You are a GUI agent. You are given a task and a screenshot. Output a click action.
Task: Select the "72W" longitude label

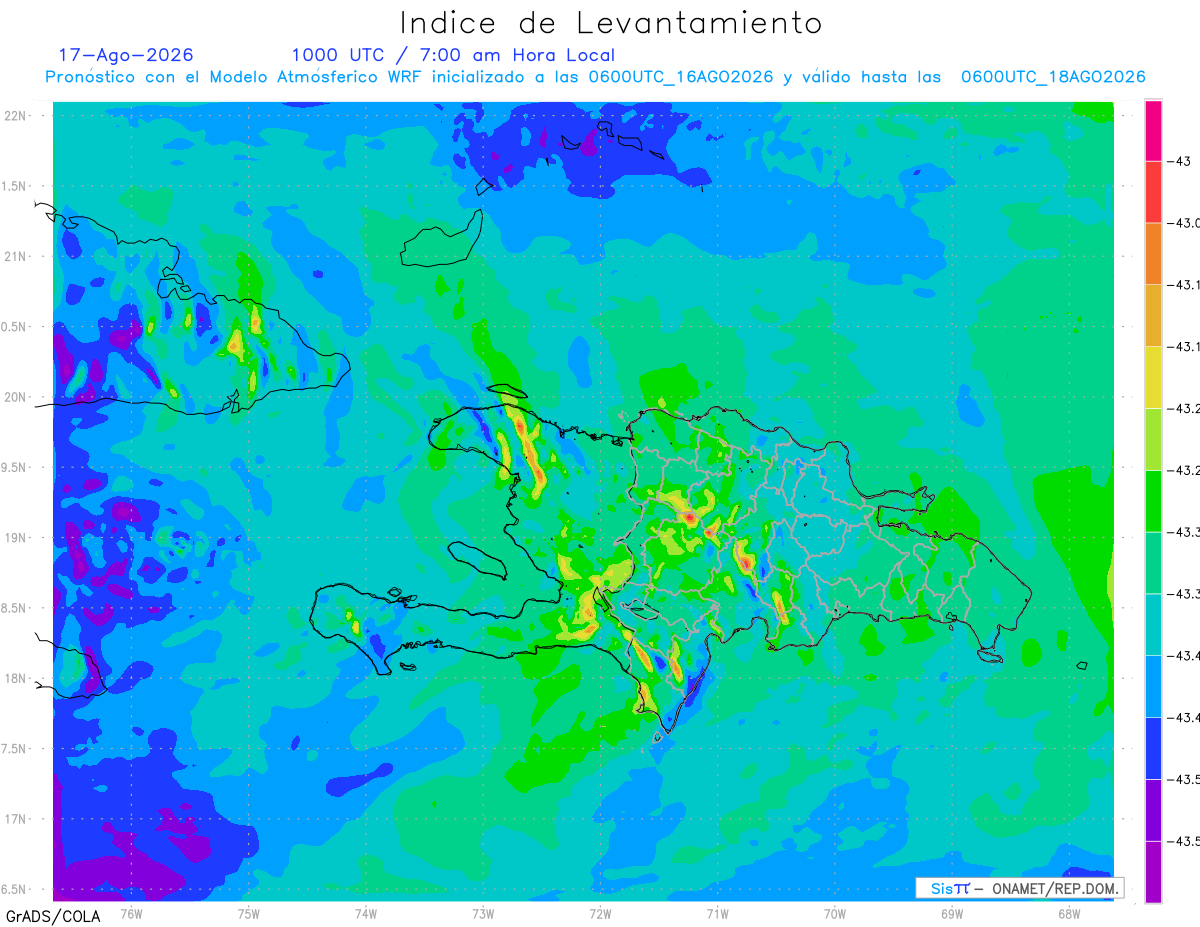pyautogui.click(x=600, y=914)
